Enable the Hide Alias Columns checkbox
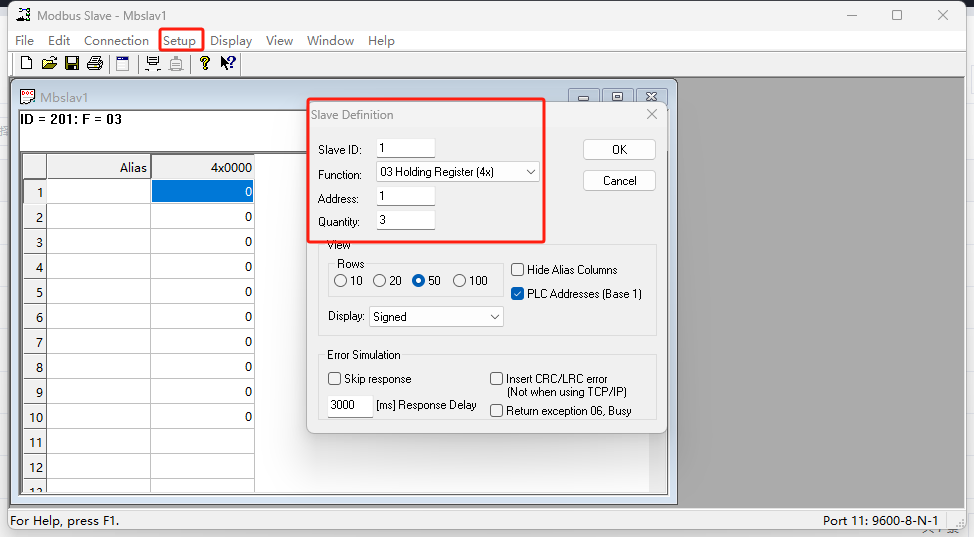Screen dimensions: 974x537 tap(518, 270)
